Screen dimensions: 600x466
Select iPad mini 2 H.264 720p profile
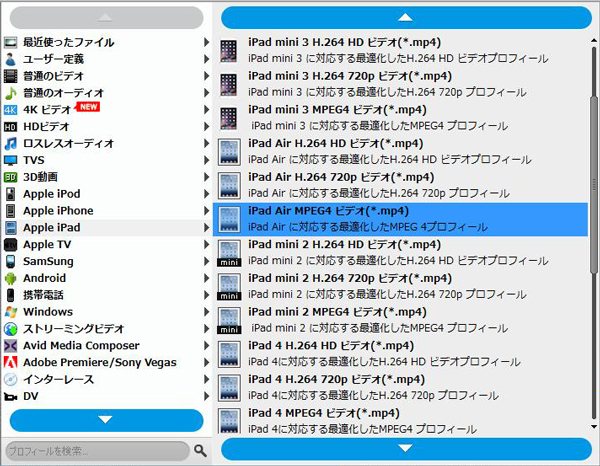point(401,287)
